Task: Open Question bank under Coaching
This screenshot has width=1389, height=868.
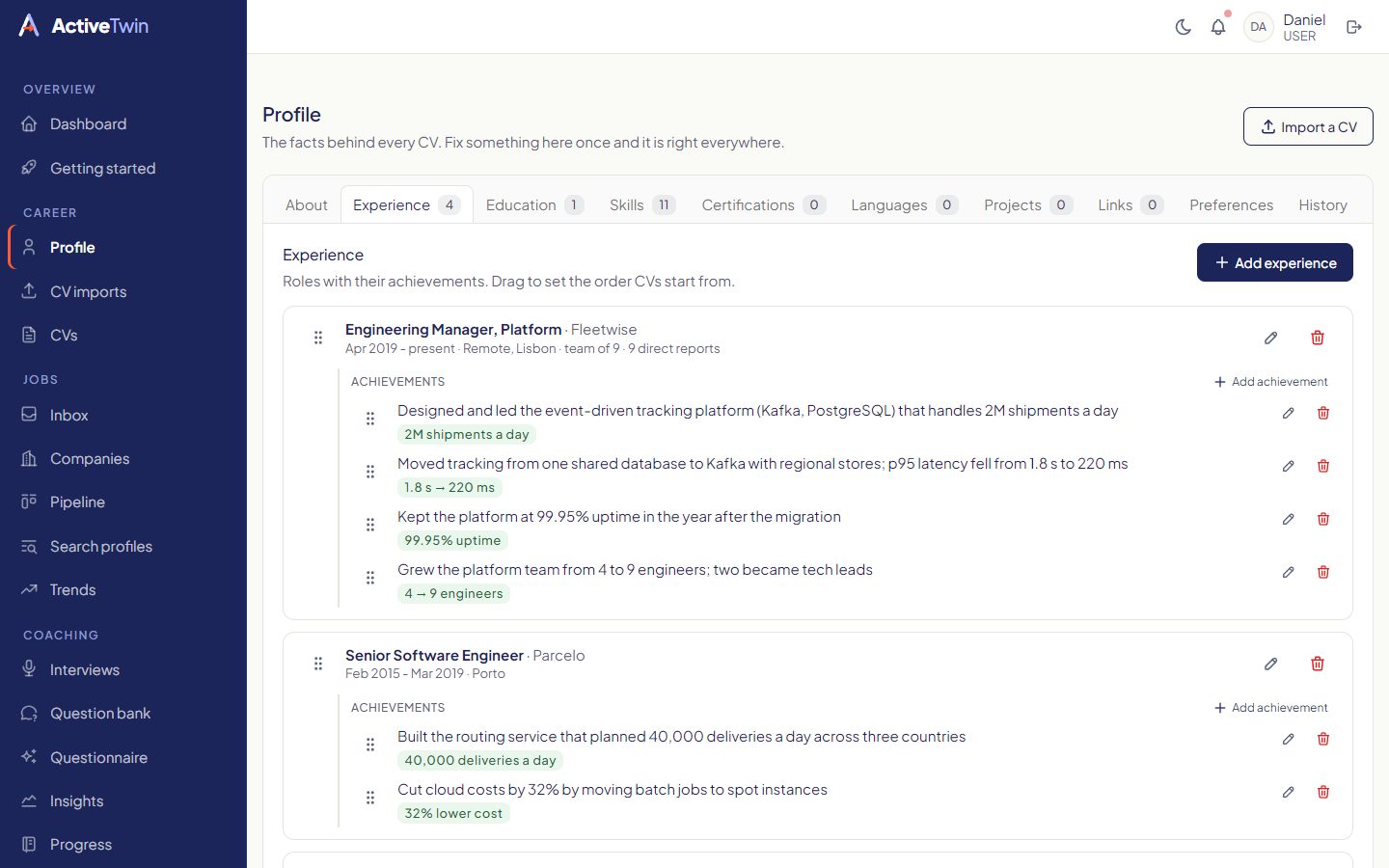Action: [x=123, y=713]
